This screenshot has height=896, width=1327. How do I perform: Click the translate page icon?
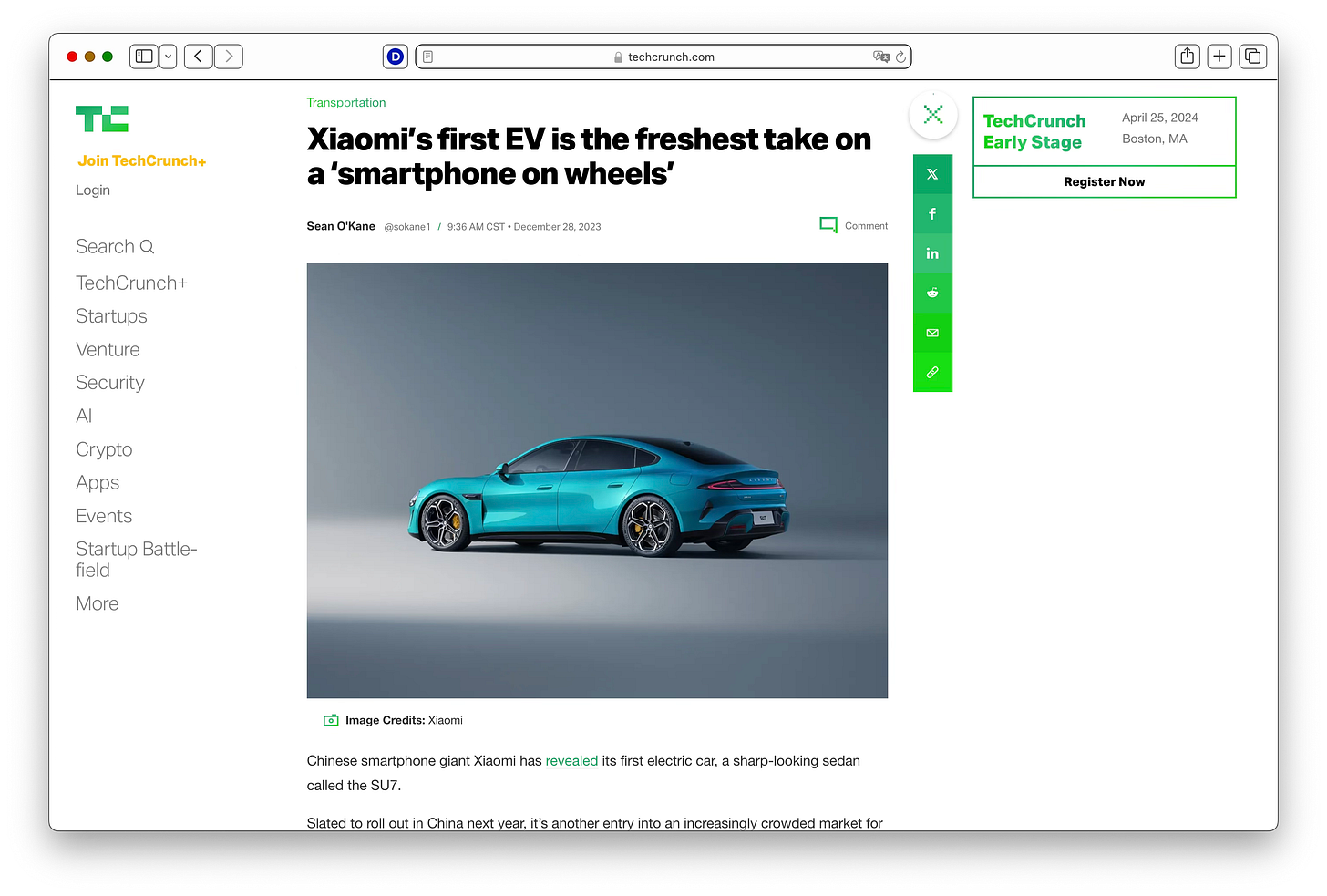[880, 57]
